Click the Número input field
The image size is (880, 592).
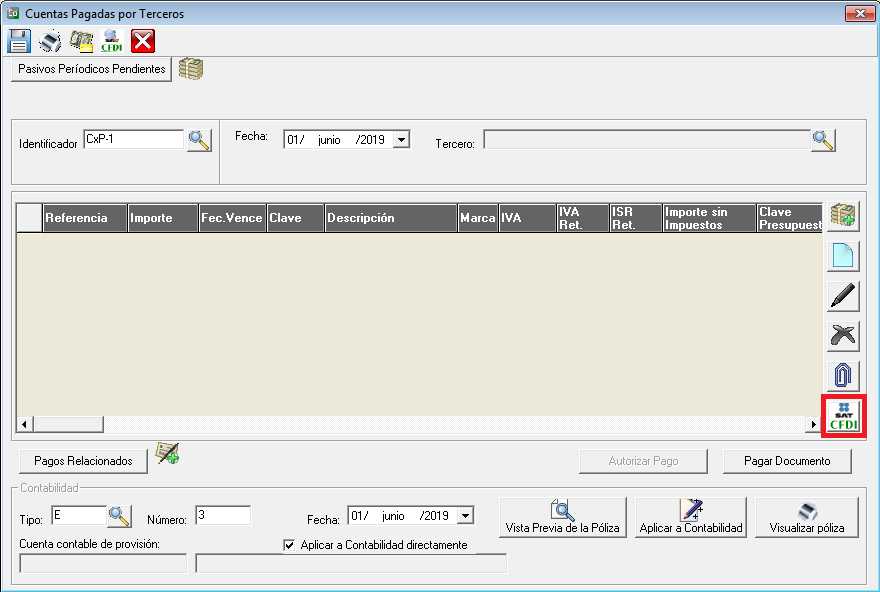click(222, 516)
